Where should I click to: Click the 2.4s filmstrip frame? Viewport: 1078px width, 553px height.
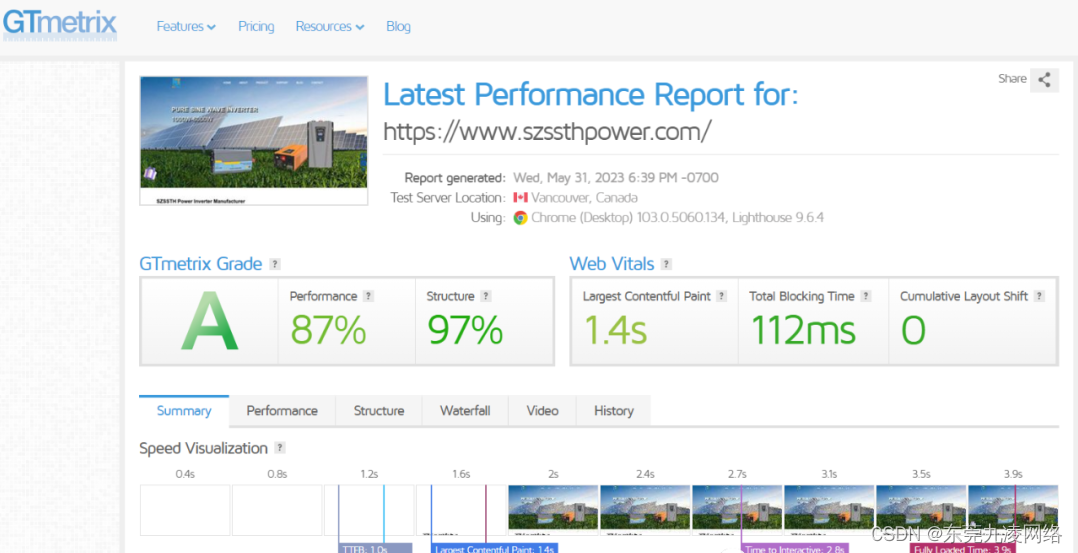click(645, 510)
